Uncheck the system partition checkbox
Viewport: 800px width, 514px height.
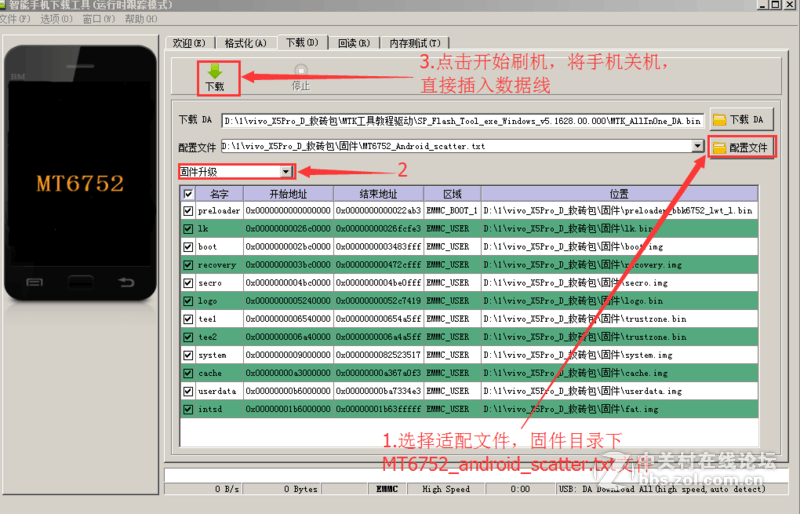tap(188, 355)
